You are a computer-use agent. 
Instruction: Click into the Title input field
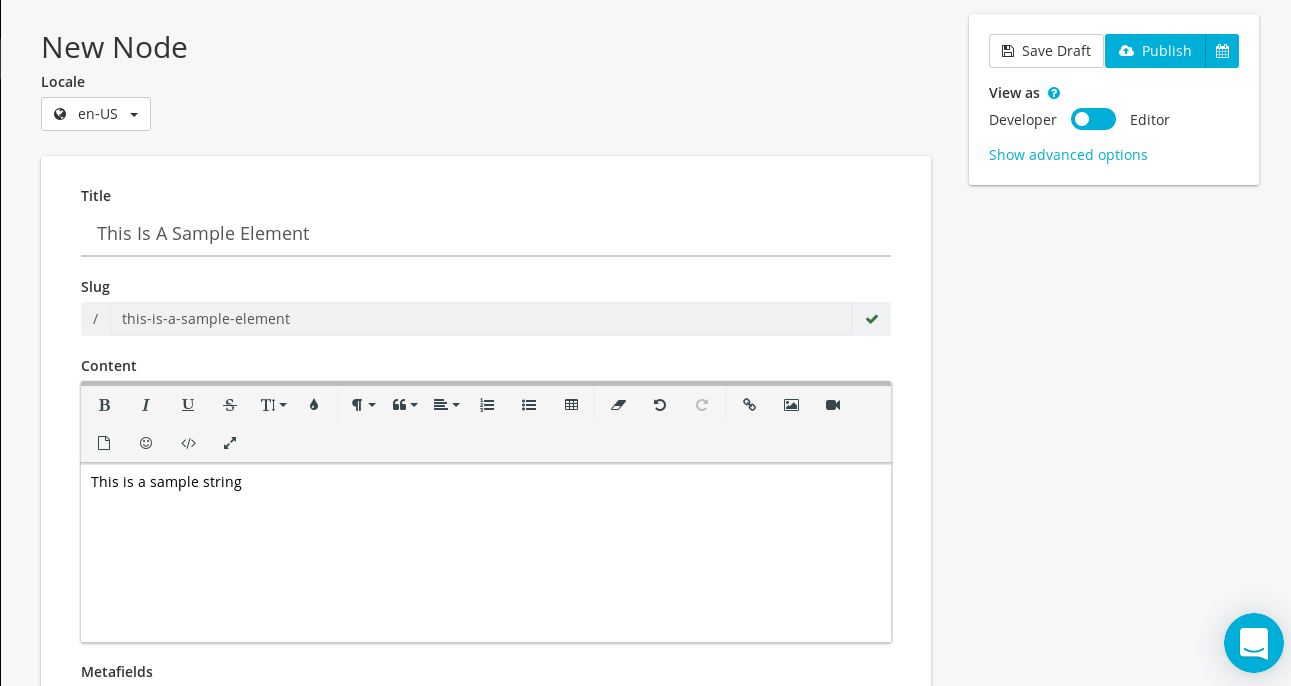coord(486,234)
